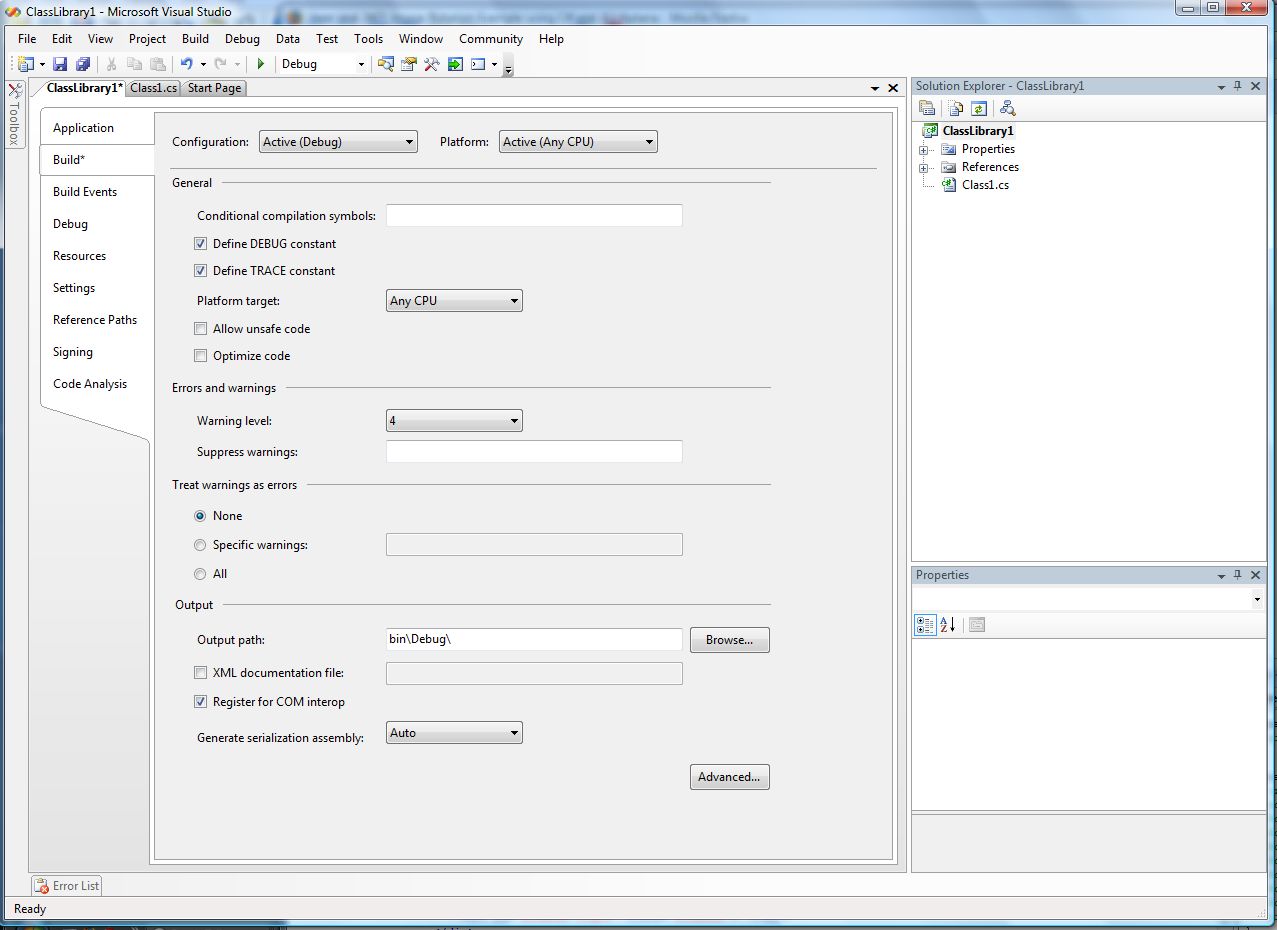Screen dimensions: 1277x930
Task: Click the Advanced... button
Action: tap(730, 777)
